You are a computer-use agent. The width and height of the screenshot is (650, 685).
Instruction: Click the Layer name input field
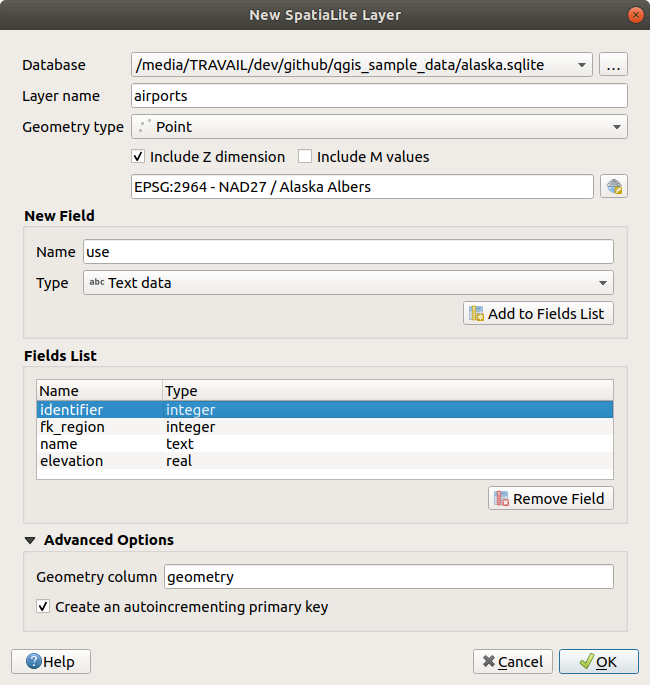click(379, 96)
